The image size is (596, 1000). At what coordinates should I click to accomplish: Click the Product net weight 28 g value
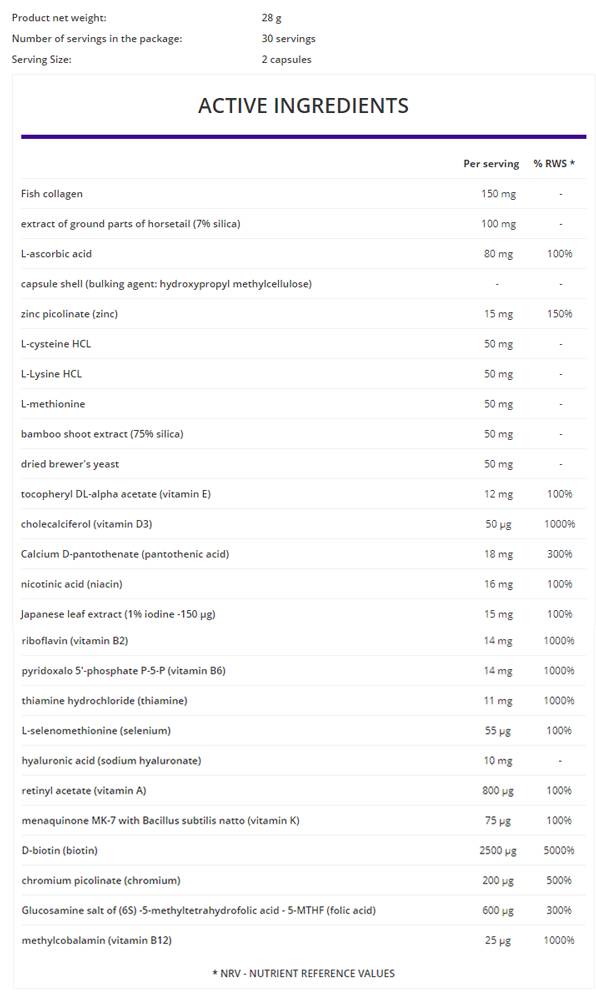point(271,18)
